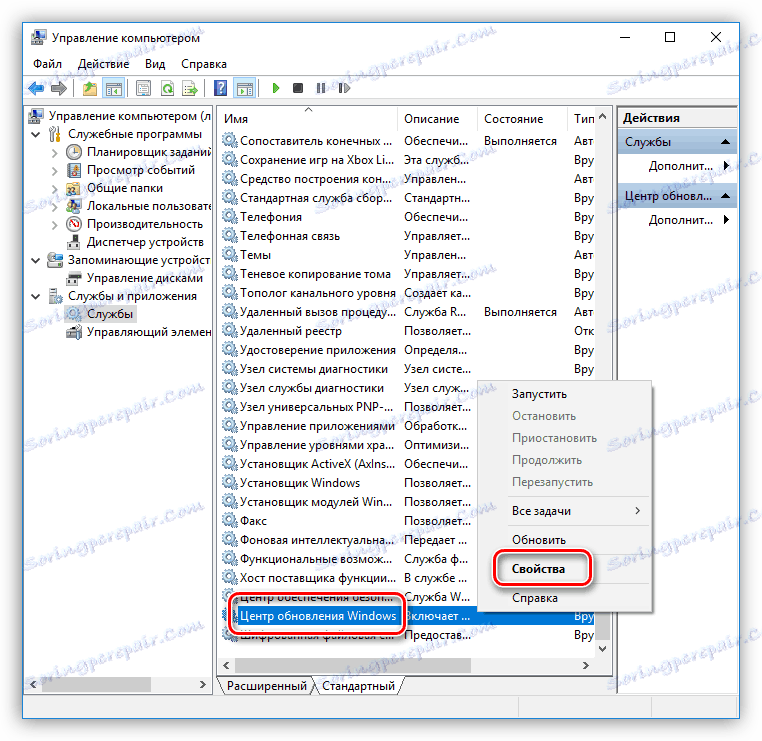
Task: Select the Удаленный вызов процедур service row
Action: pyautogui.click(x=407, y=312)
